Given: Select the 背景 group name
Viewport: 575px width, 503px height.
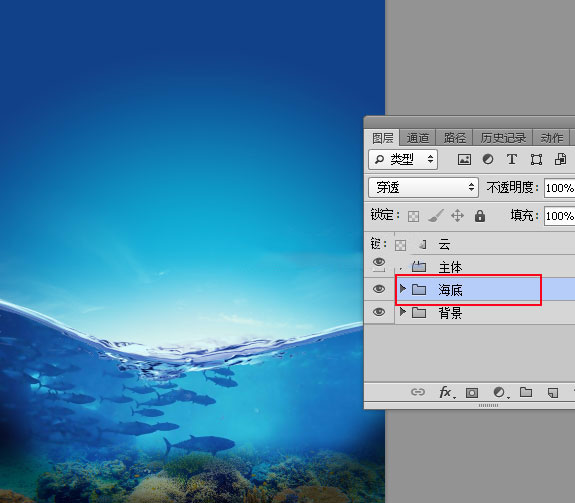Looking at the screenshot, I should pos(450,313).
